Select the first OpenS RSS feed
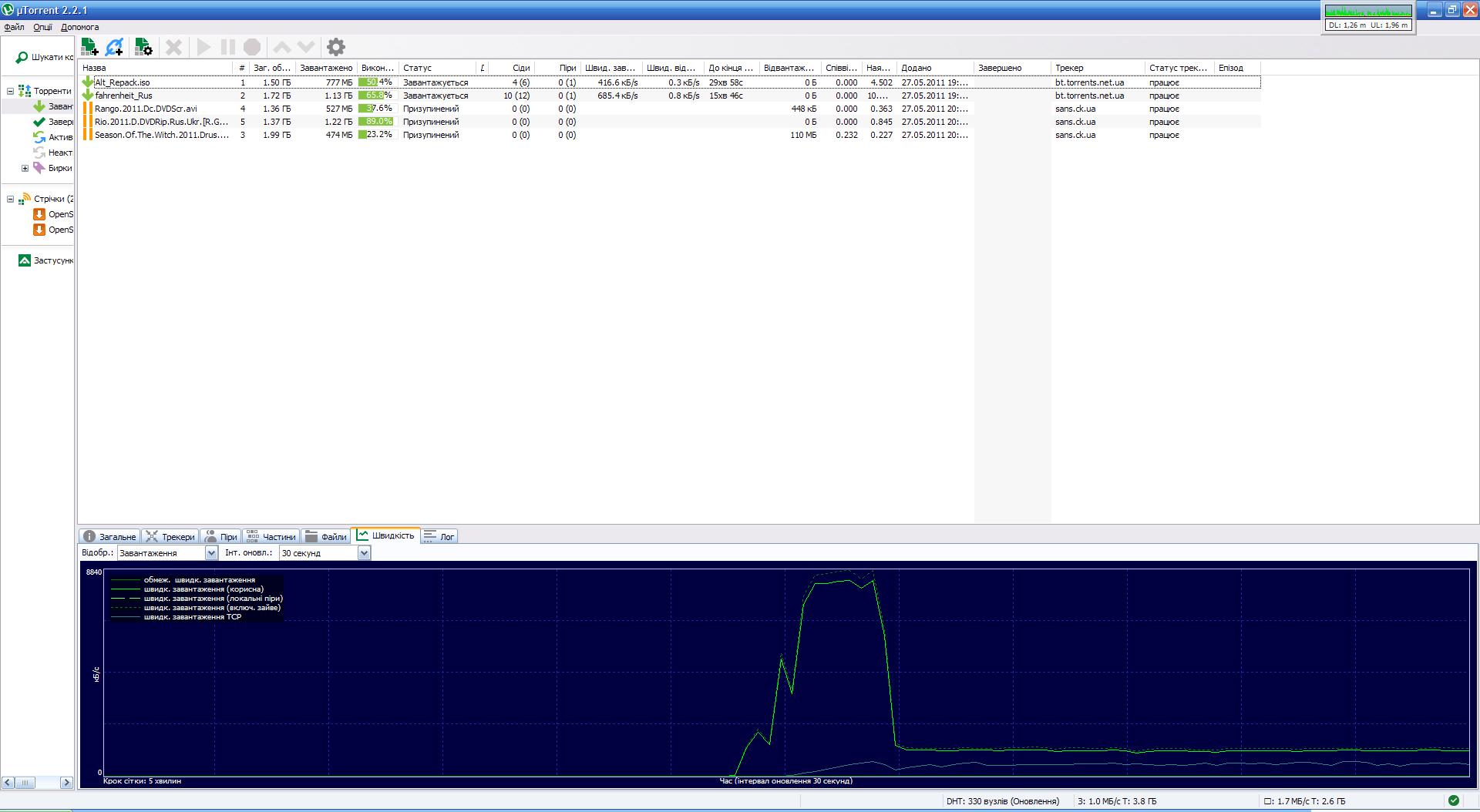 point(53,214)
